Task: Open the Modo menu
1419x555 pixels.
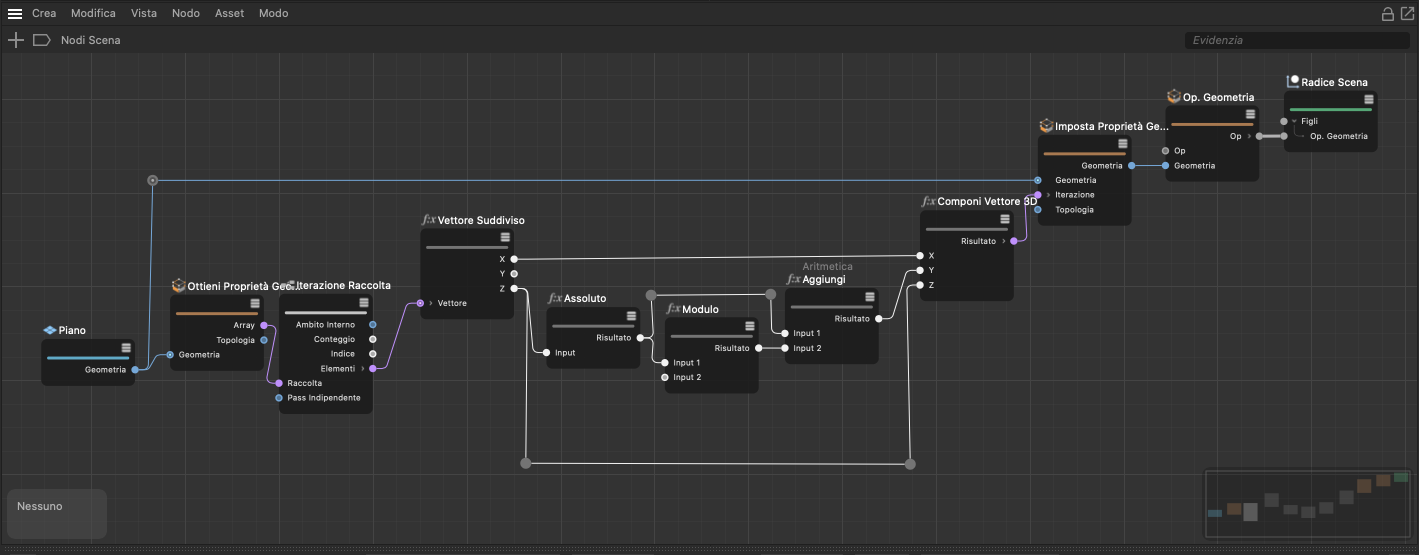Action: tap(273, 13)
